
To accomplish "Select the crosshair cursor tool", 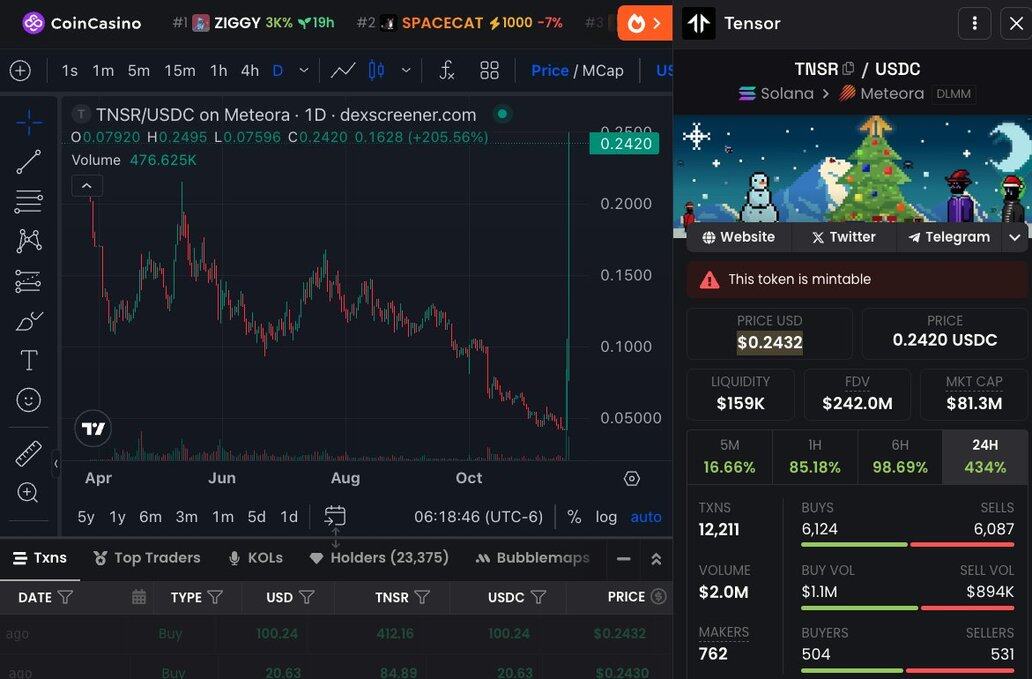I will click(29, 123).
